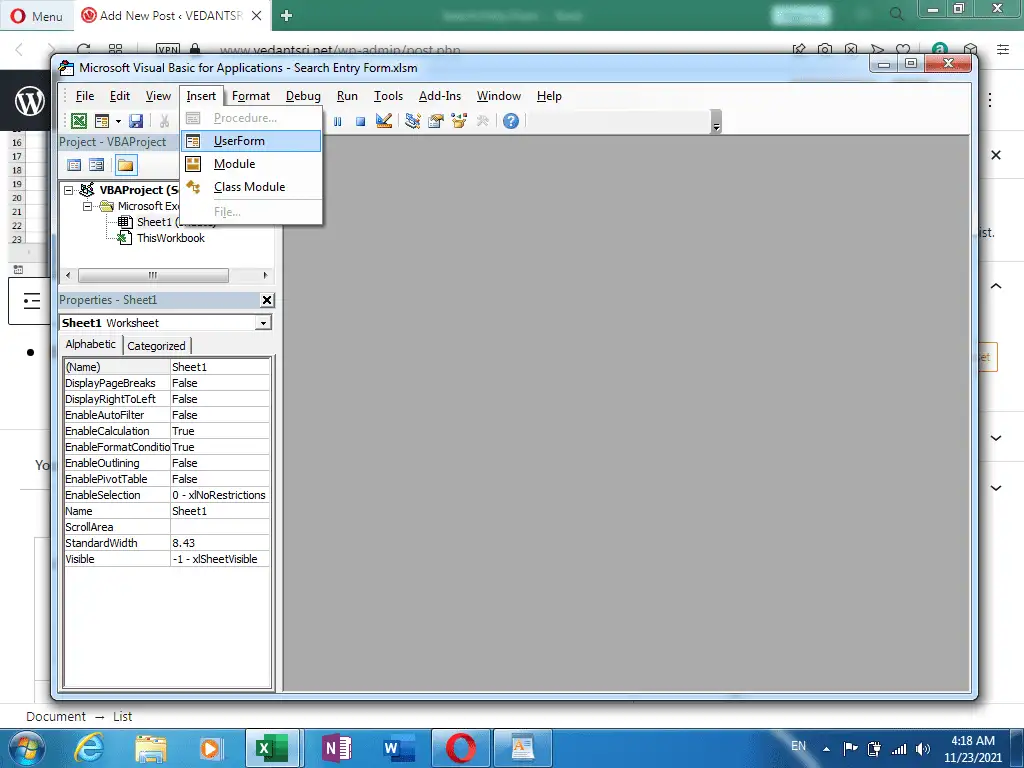Open OneNote from the taskbar
Screen dimensions: 1024x768
point(337,748)
